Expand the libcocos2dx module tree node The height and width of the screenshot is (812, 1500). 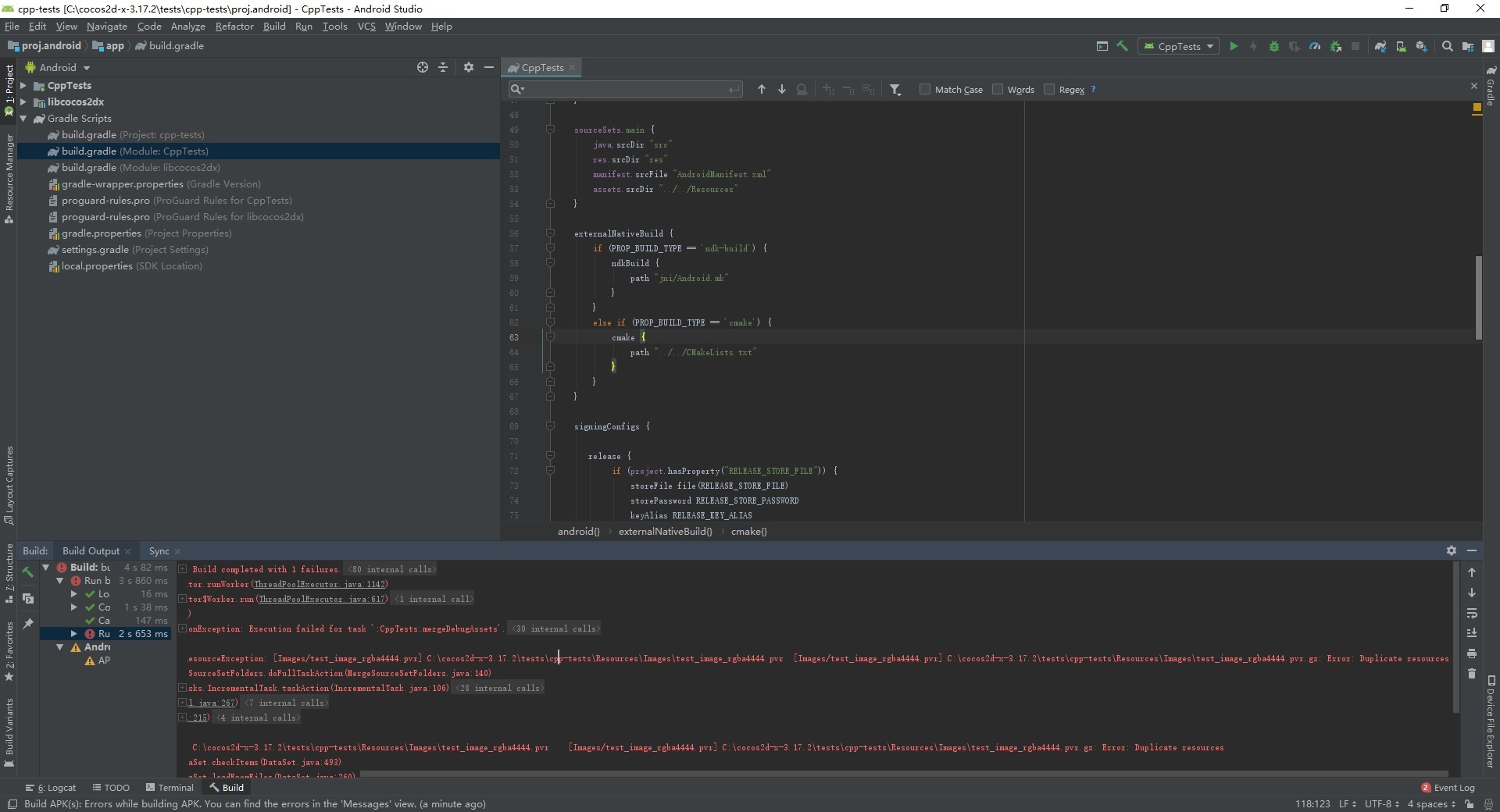tap(23, 102)
